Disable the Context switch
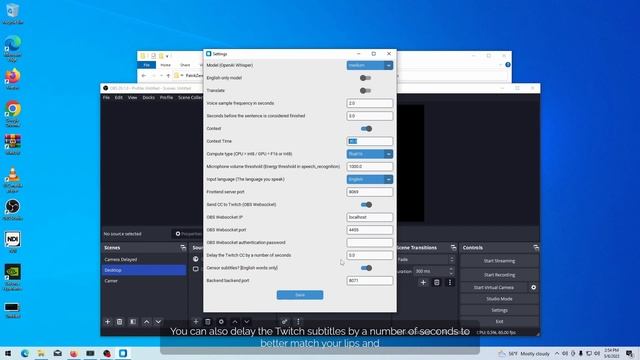 [x=366, y=129]
